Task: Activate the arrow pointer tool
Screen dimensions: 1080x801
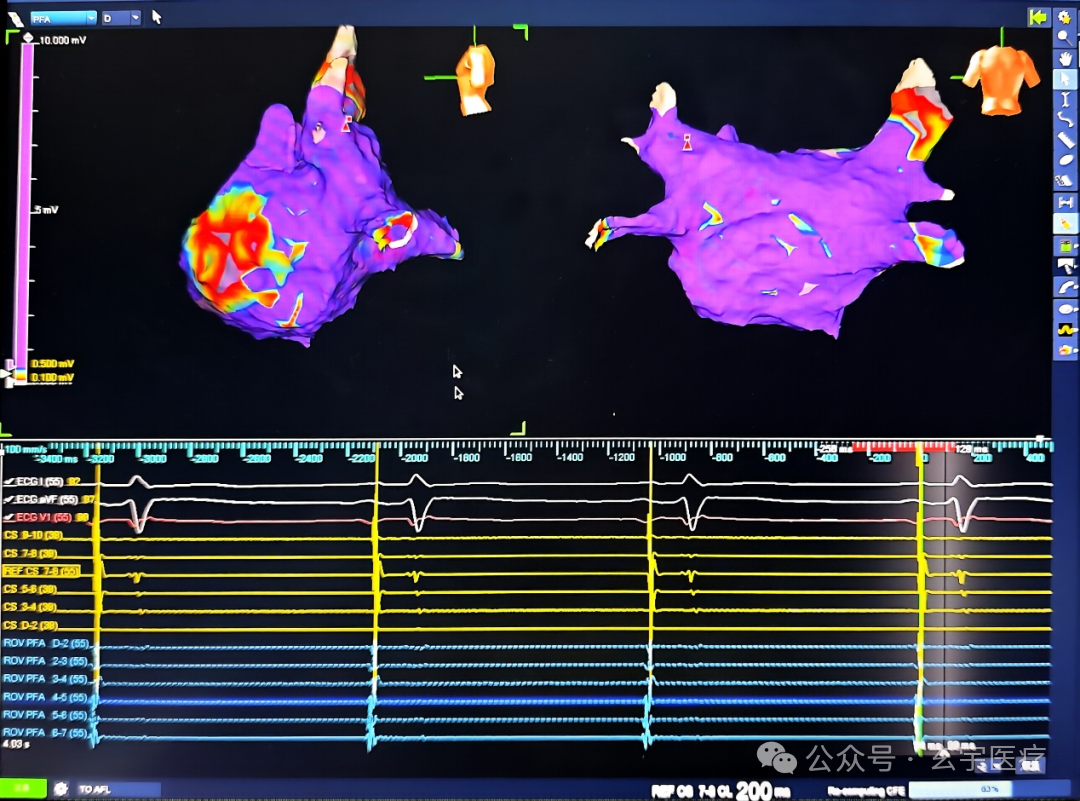Action: tap(1065, 79)
